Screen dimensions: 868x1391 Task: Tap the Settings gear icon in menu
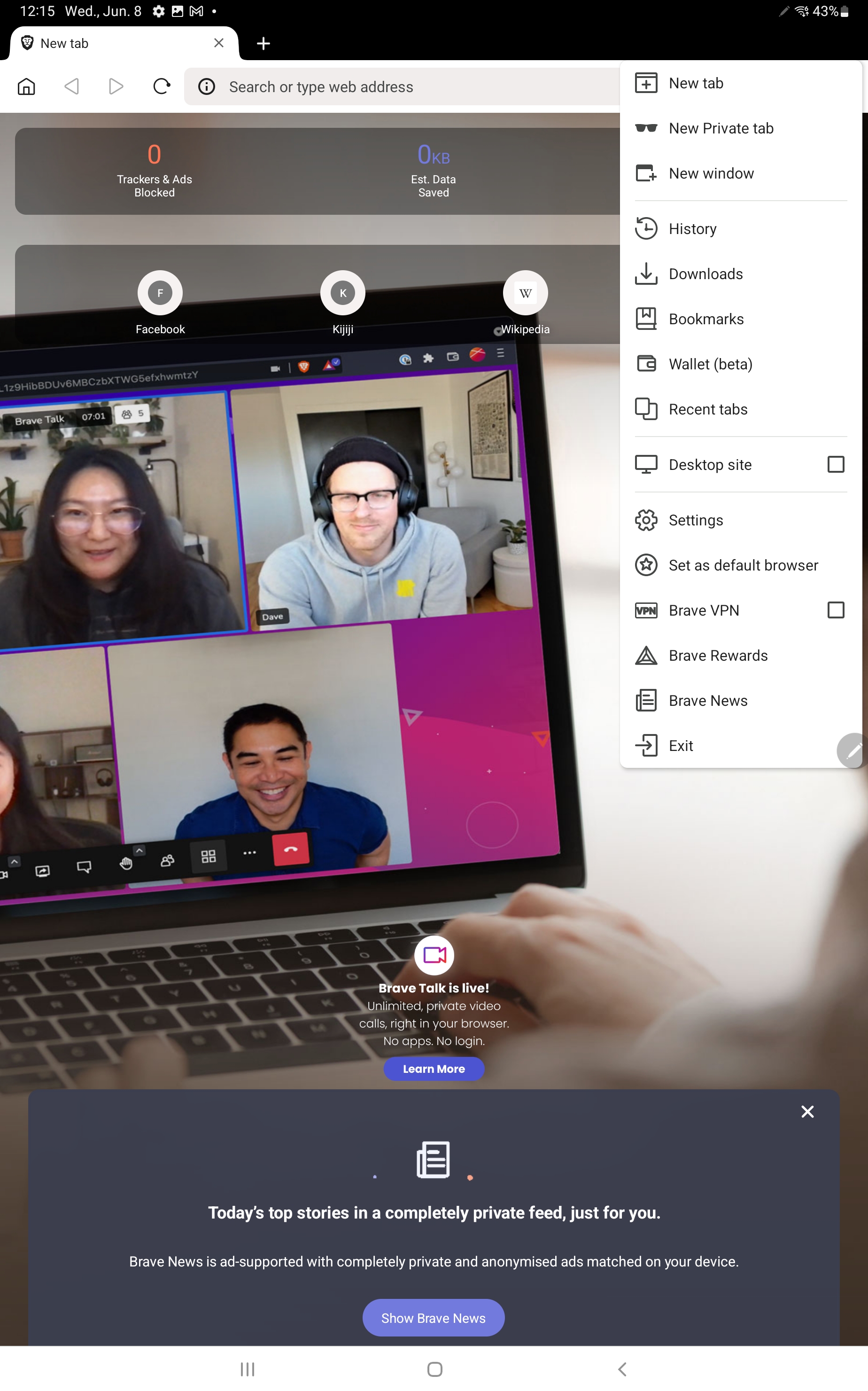pyautogui.click(x=646, y=520)
